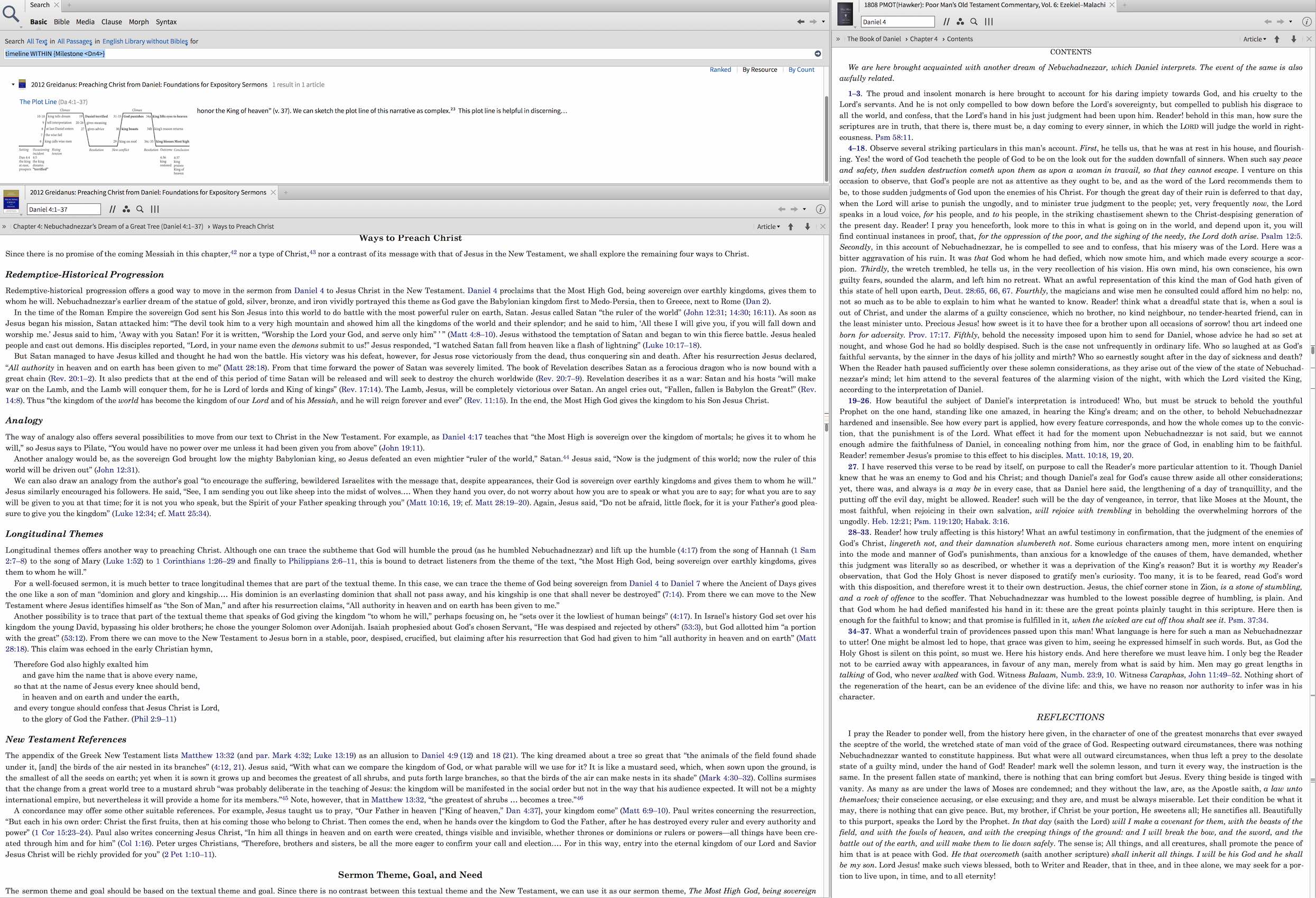The width and height of the screenshot is (1316, 898).
Task: Open the All Text search field dropdown
Action: pos(37,41)
